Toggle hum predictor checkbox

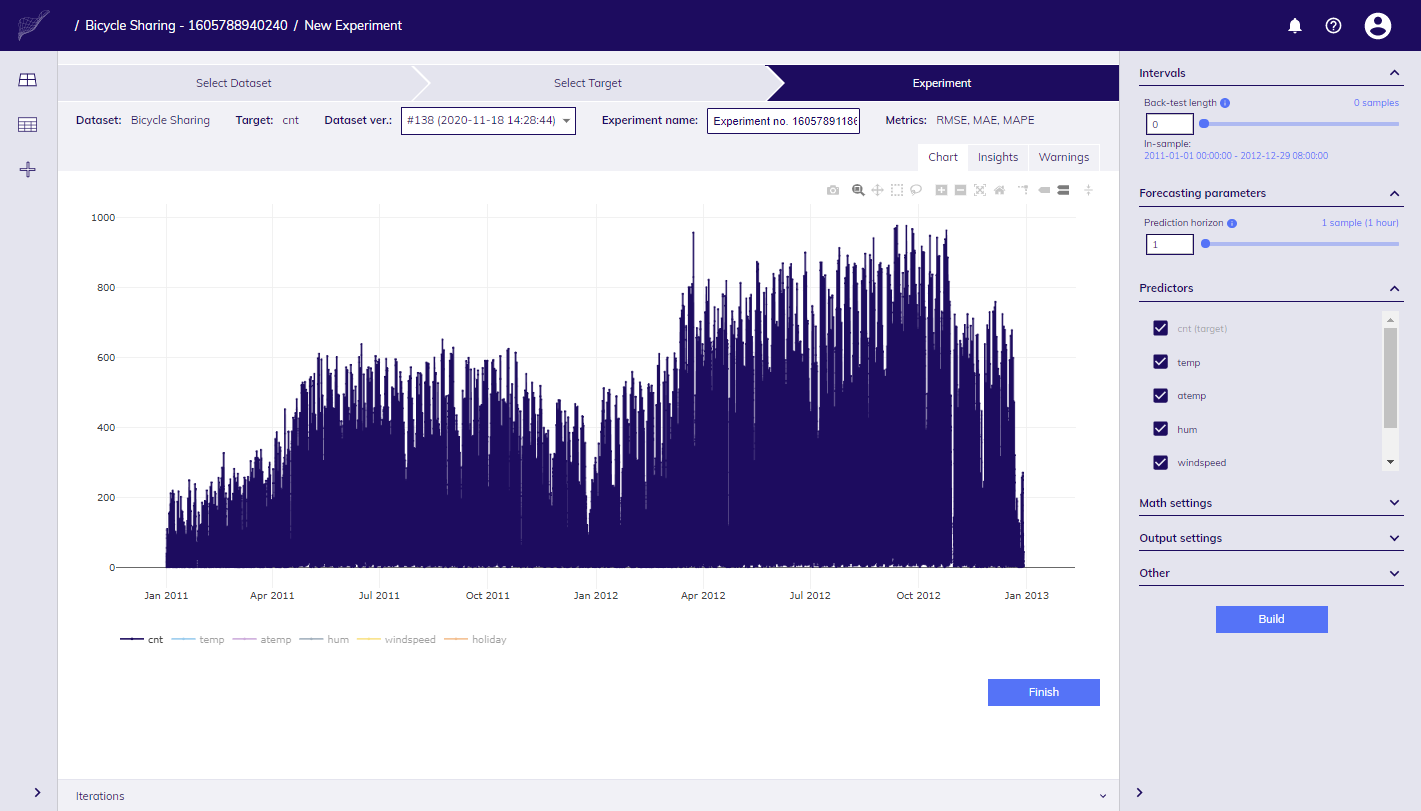coord(1160,429)
